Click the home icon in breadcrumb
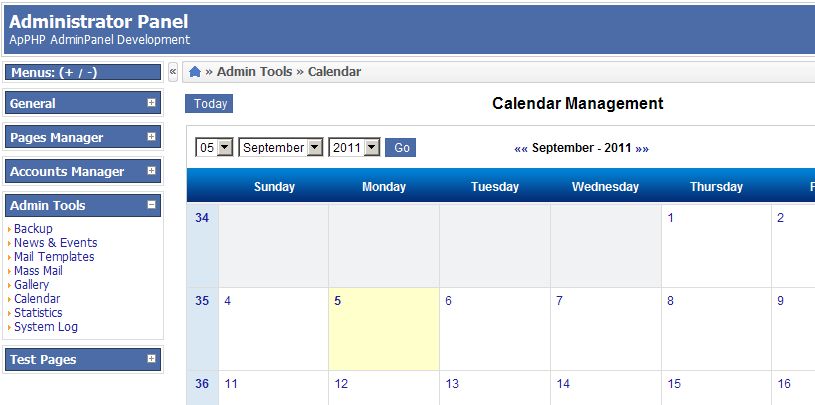 pyautogui.click(x=195, y=72)
